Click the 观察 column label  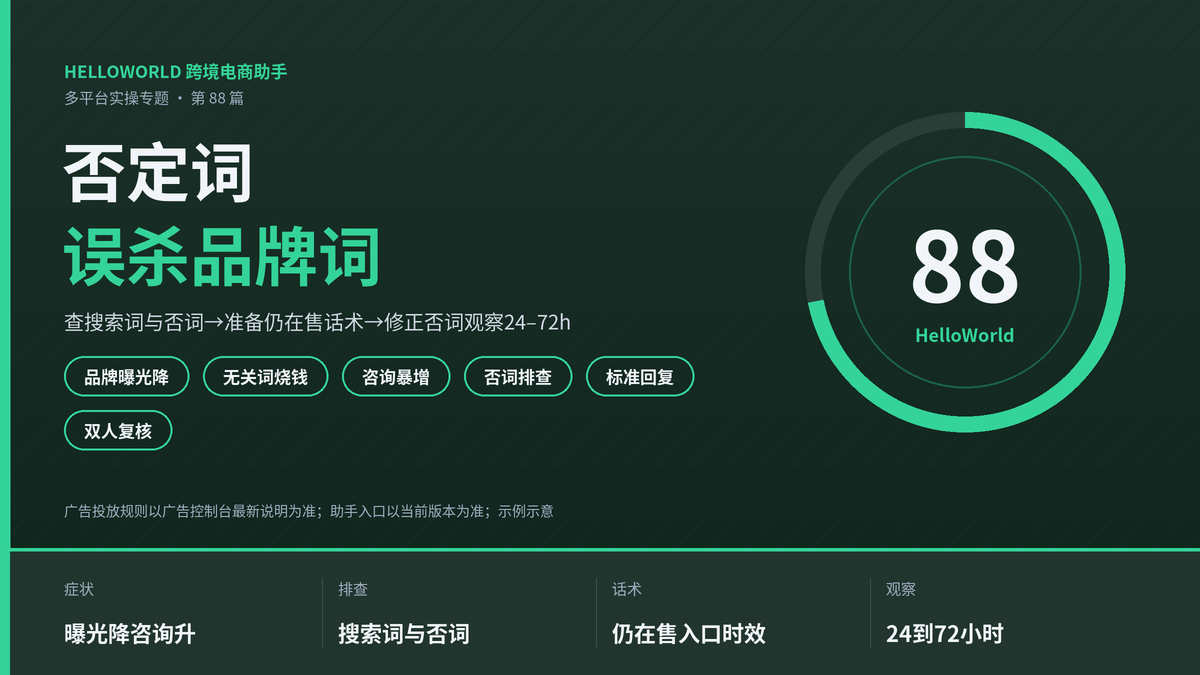pos(901,590)
